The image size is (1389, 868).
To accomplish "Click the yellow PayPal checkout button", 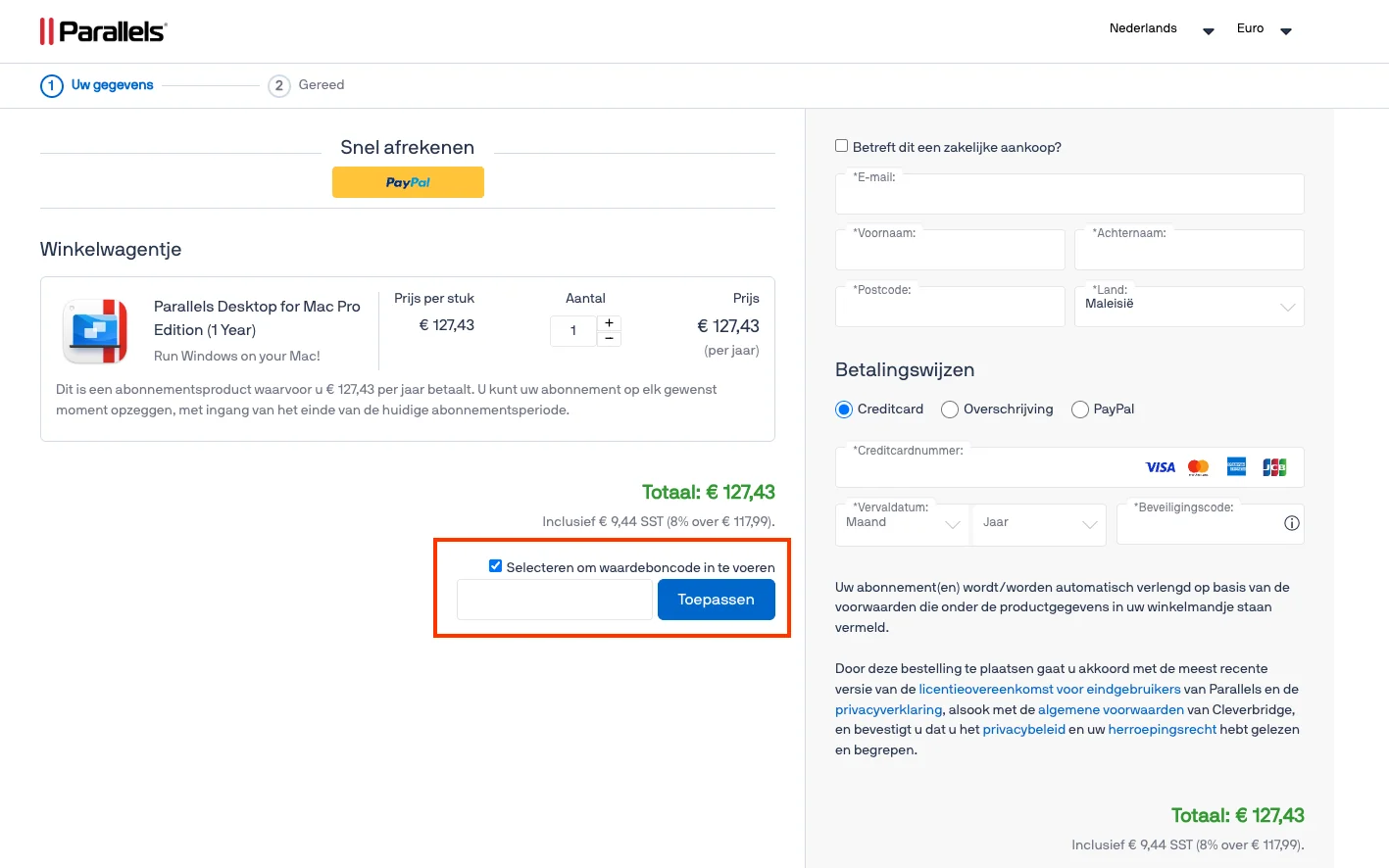I will 408,182.
